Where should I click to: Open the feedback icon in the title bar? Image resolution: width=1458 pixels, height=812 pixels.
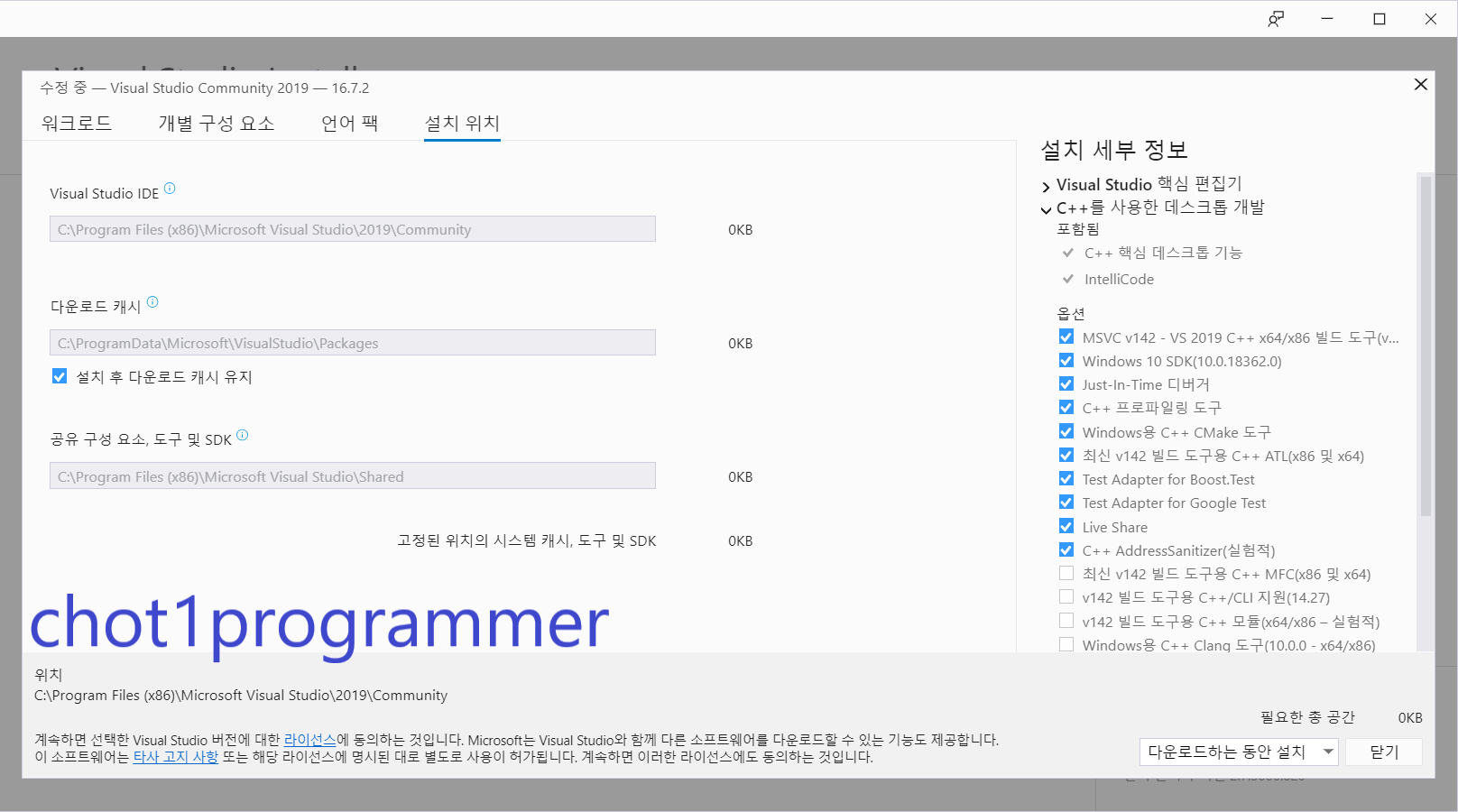coord(1275,18)
